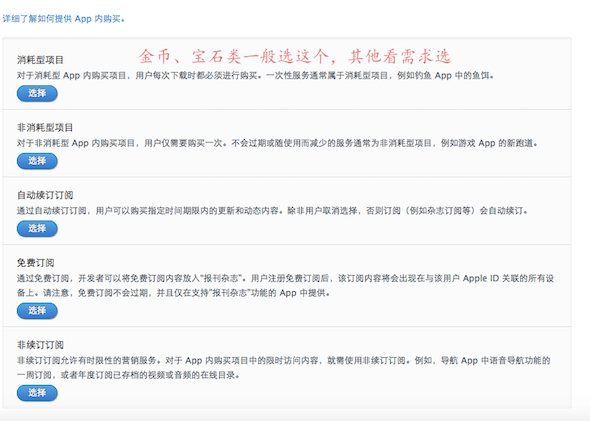Click the description mentioning 杂志订阅等
This screenshot has height=421, width=590.
coord(272,211)
